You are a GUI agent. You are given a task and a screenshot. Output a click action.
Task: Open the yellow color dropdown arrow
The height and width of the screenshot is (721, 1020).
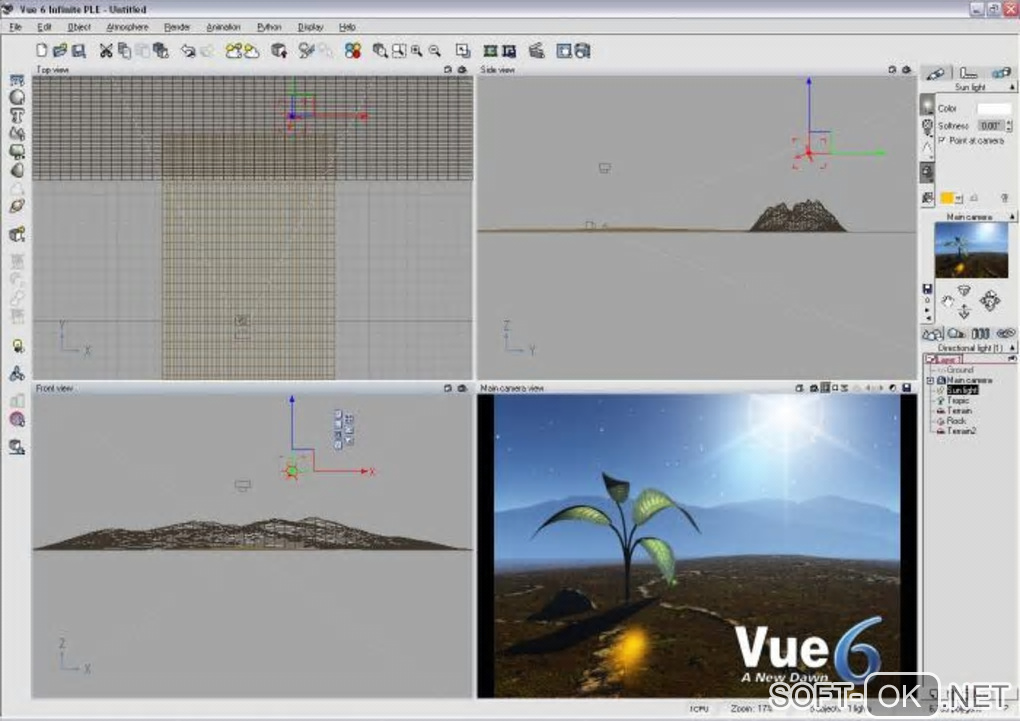[x=959, y=198]
